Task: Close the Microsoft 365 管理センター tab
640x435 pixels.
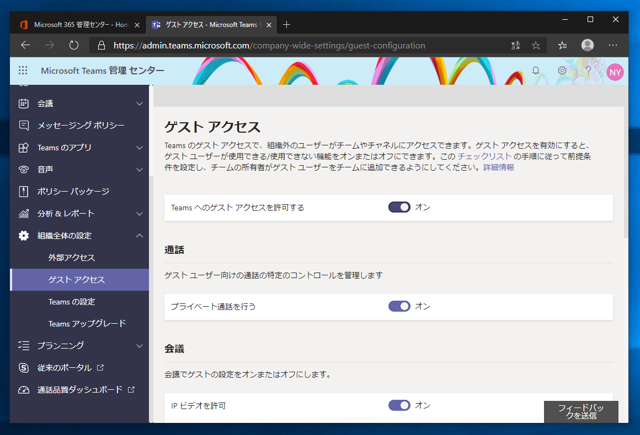Action: click(x=137, y=25)
